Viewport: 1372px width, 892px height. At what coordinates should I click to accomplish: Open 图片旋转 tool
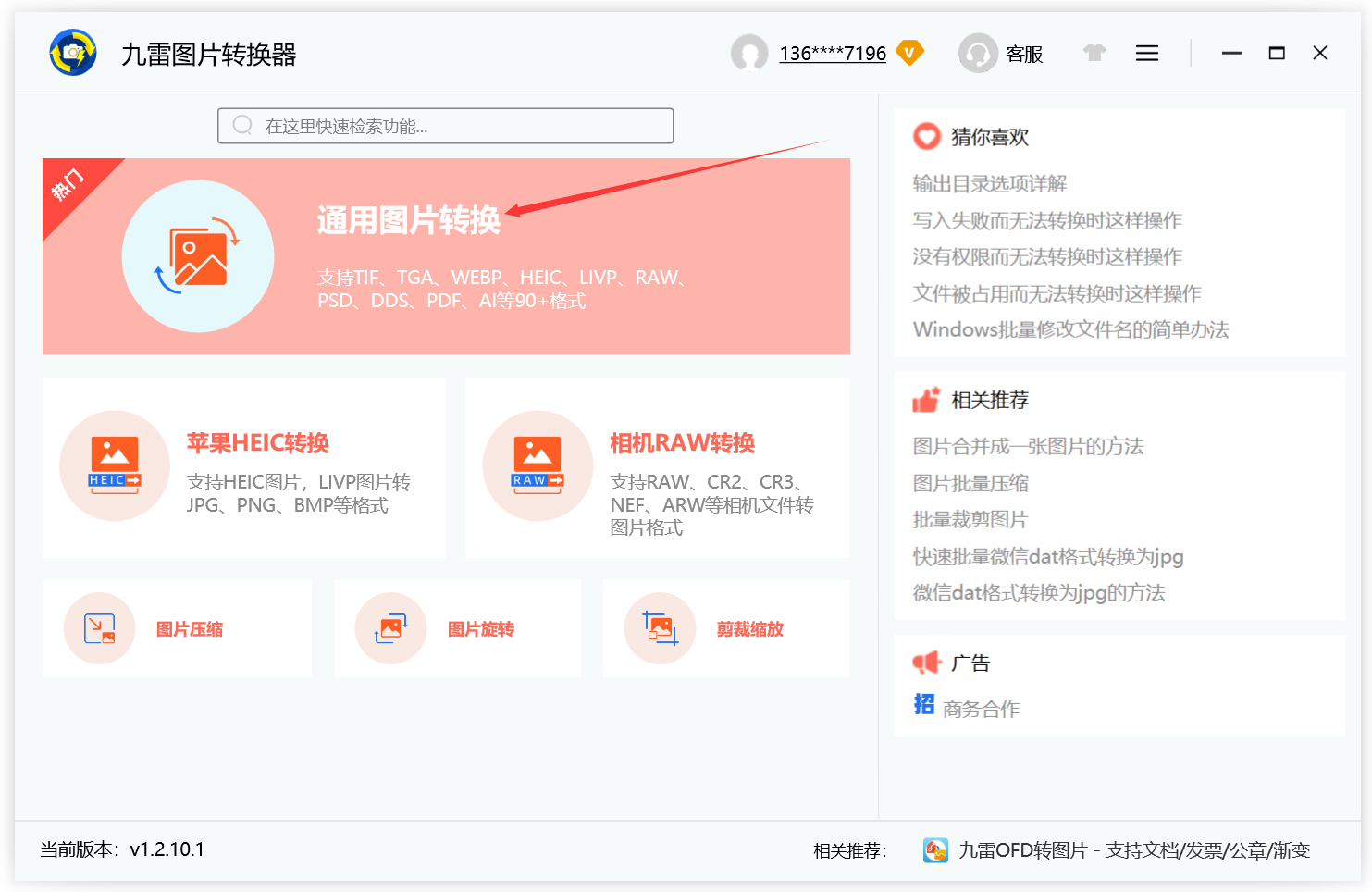(481, 629)
